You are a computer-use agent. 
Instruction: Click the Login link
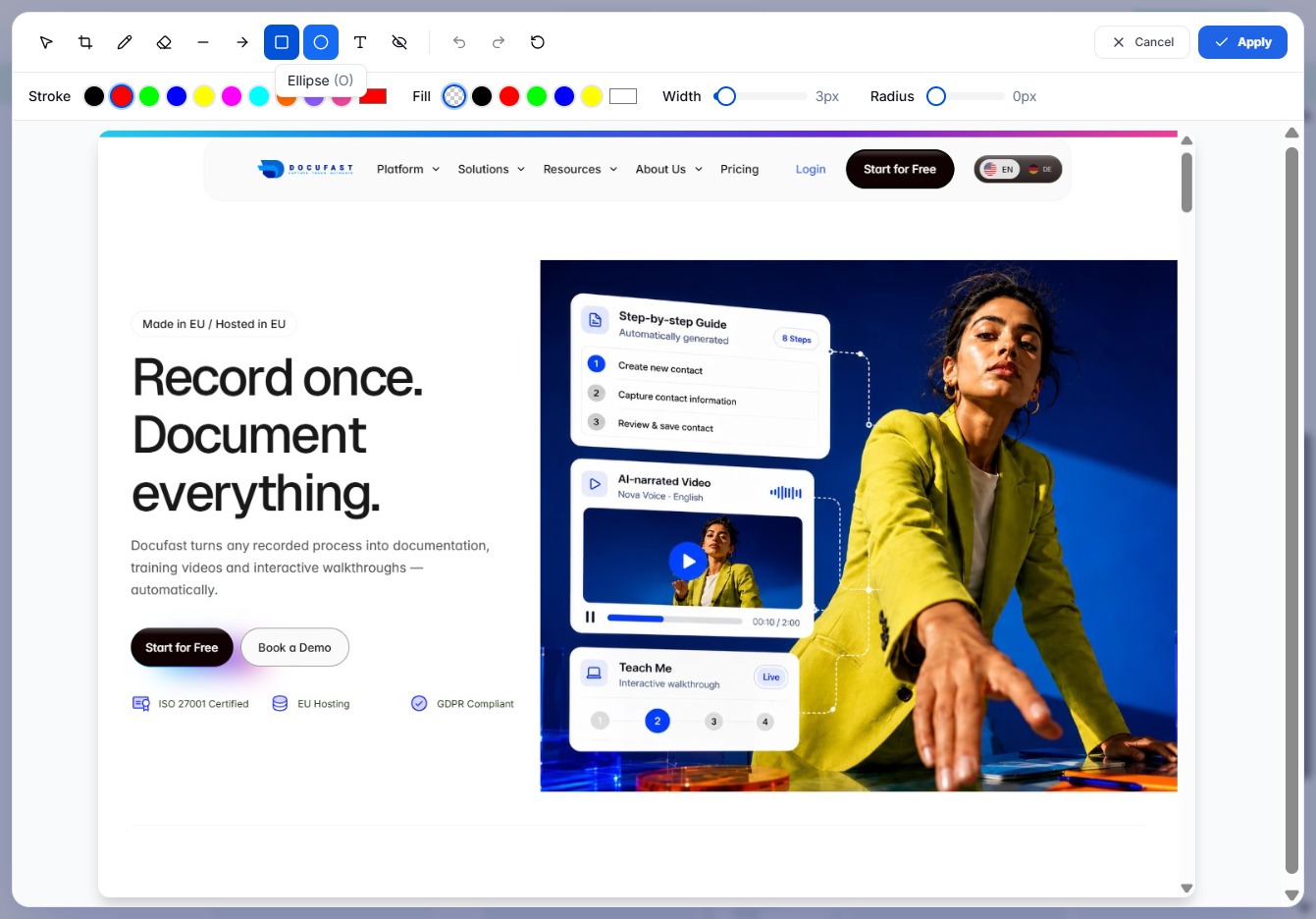[811, 169]
